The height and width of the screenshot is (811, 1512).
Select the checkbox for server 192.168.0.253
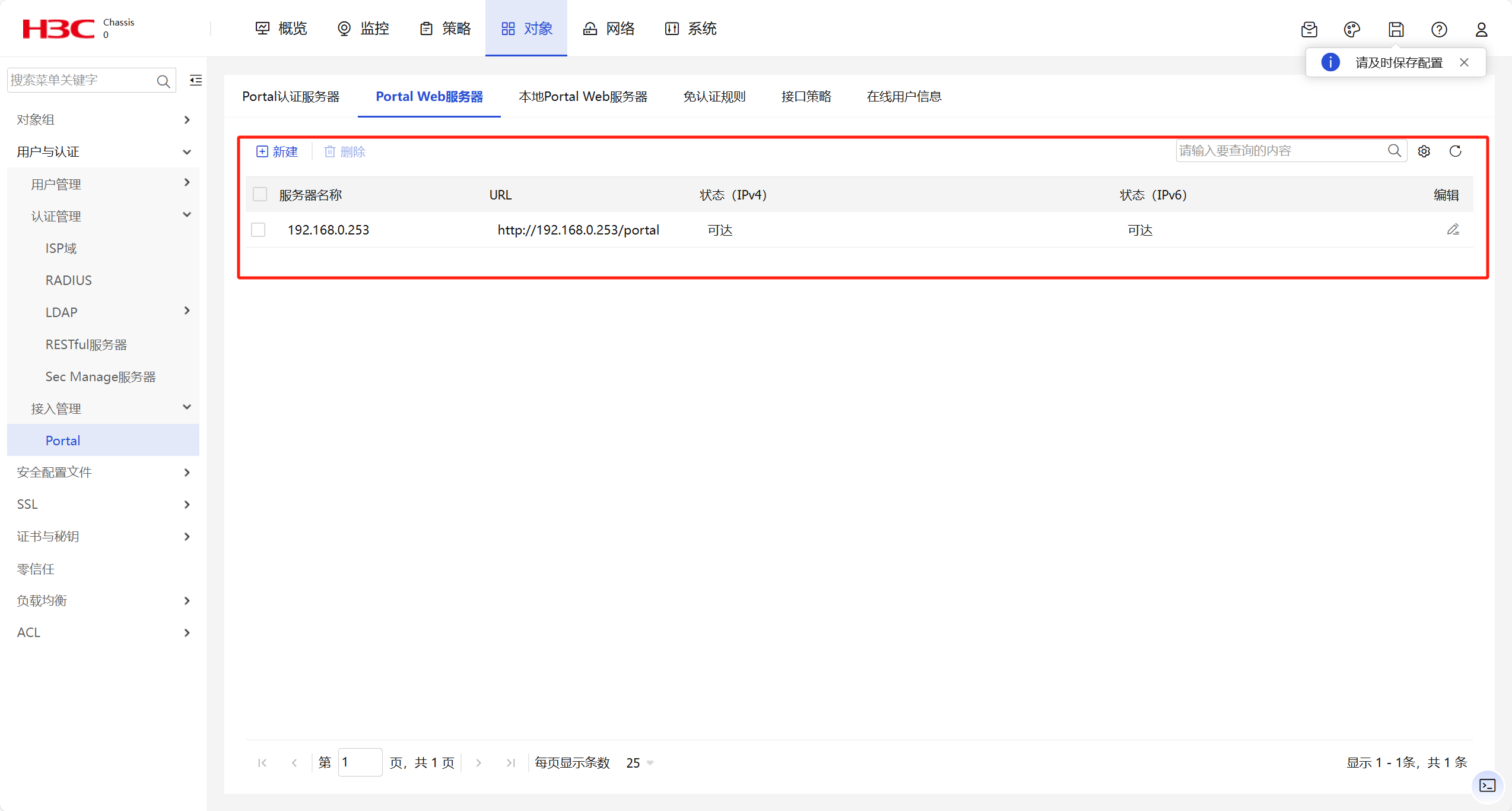click(258, 230)
